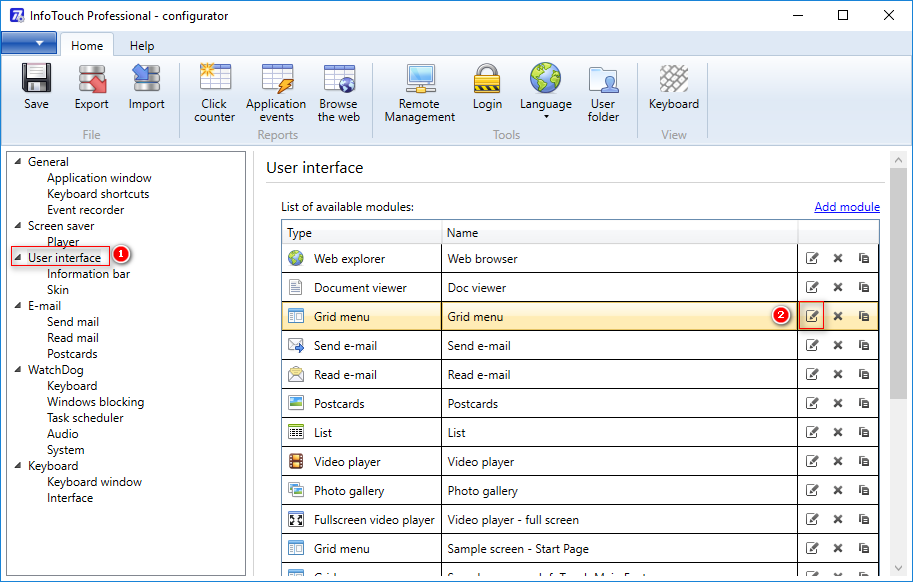This screenshot has width=913, height=582.
Task: Open the Click counter report
Action: coord(214,93)
